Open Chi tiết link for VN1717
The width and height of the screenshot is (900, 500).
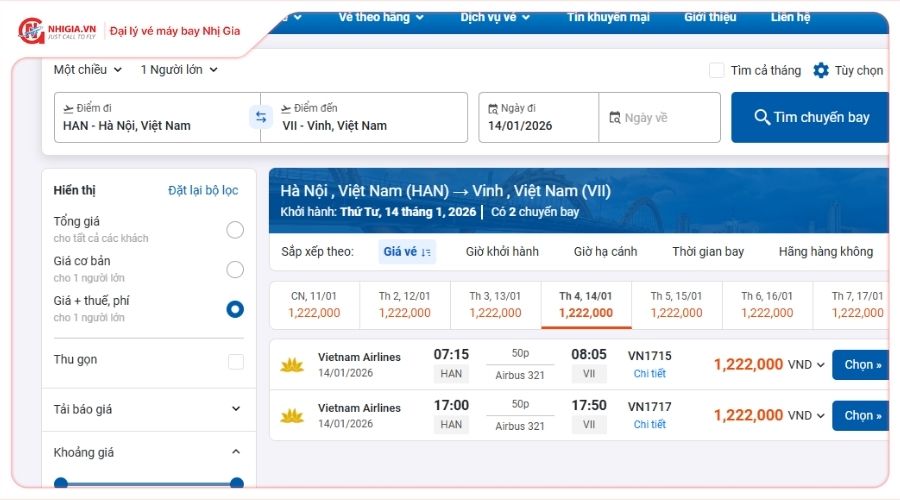(x=650, y=424)
